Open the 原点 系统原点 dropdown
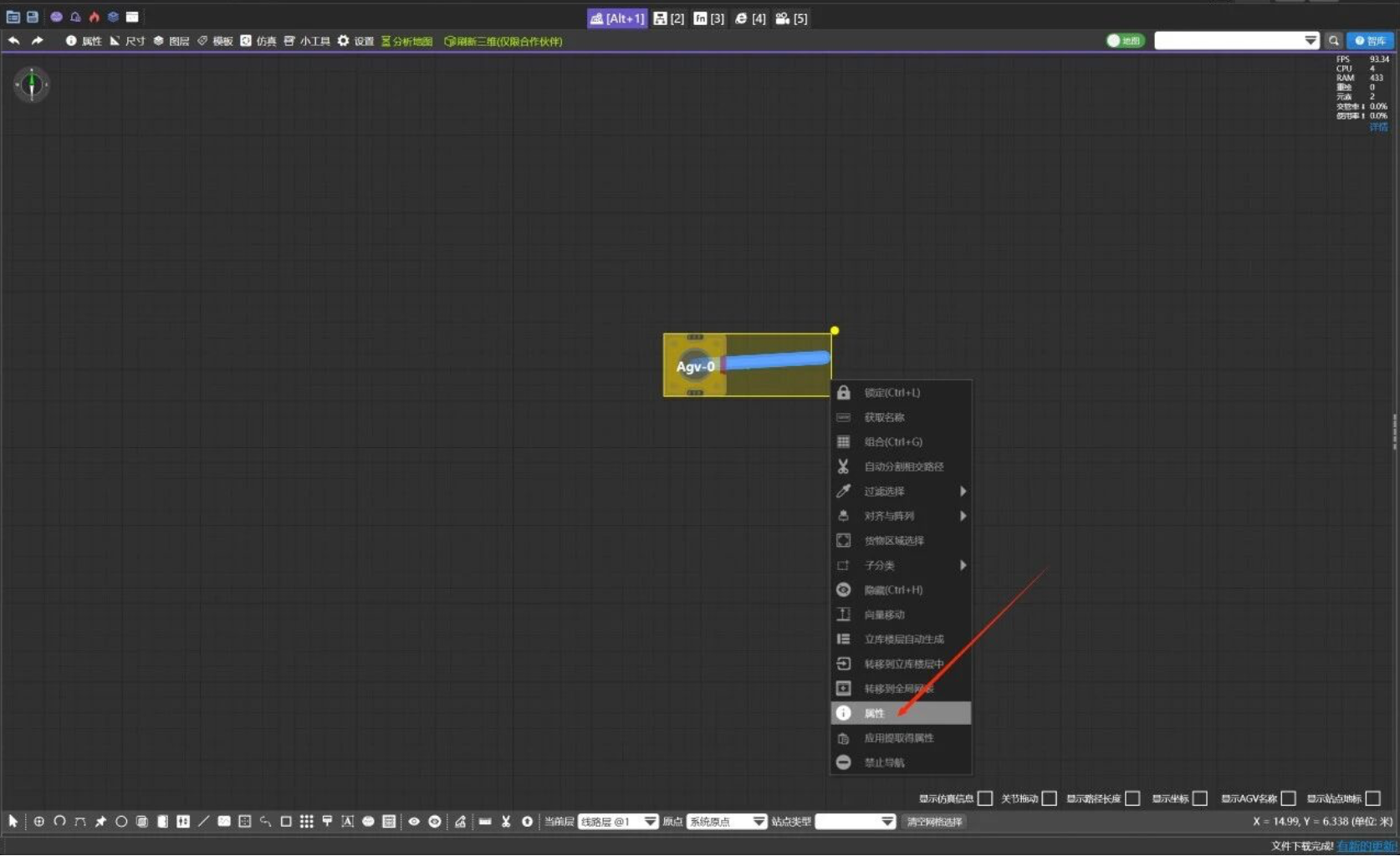The height and width of the screenshot is (856, 1400). [727, 822]
